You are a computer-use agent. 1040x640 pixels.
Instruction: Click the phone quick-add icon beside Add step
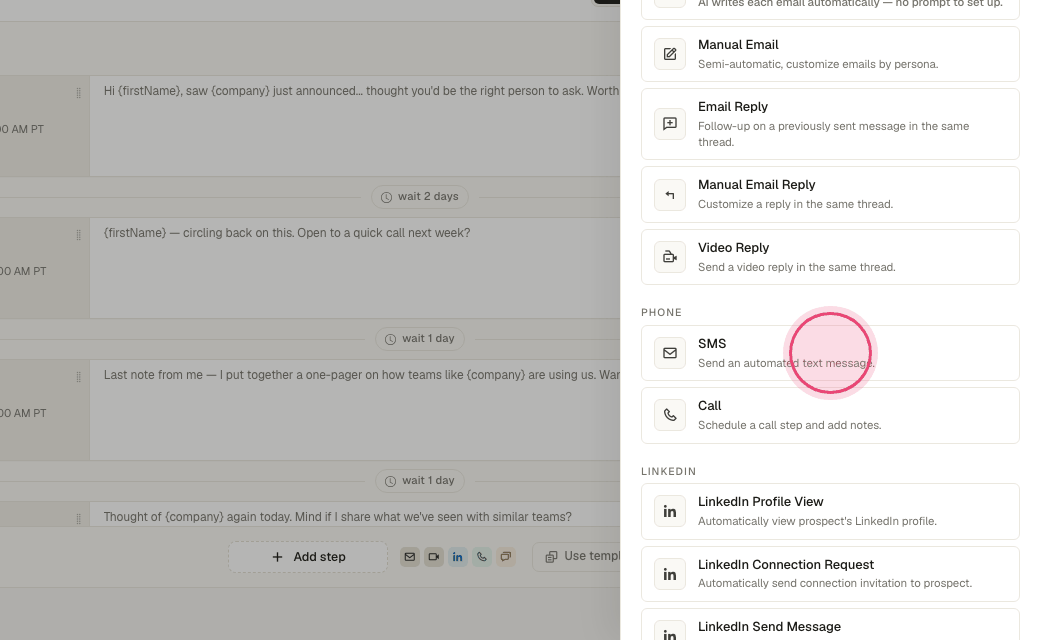pyautogui.click(x=482, y=557)
